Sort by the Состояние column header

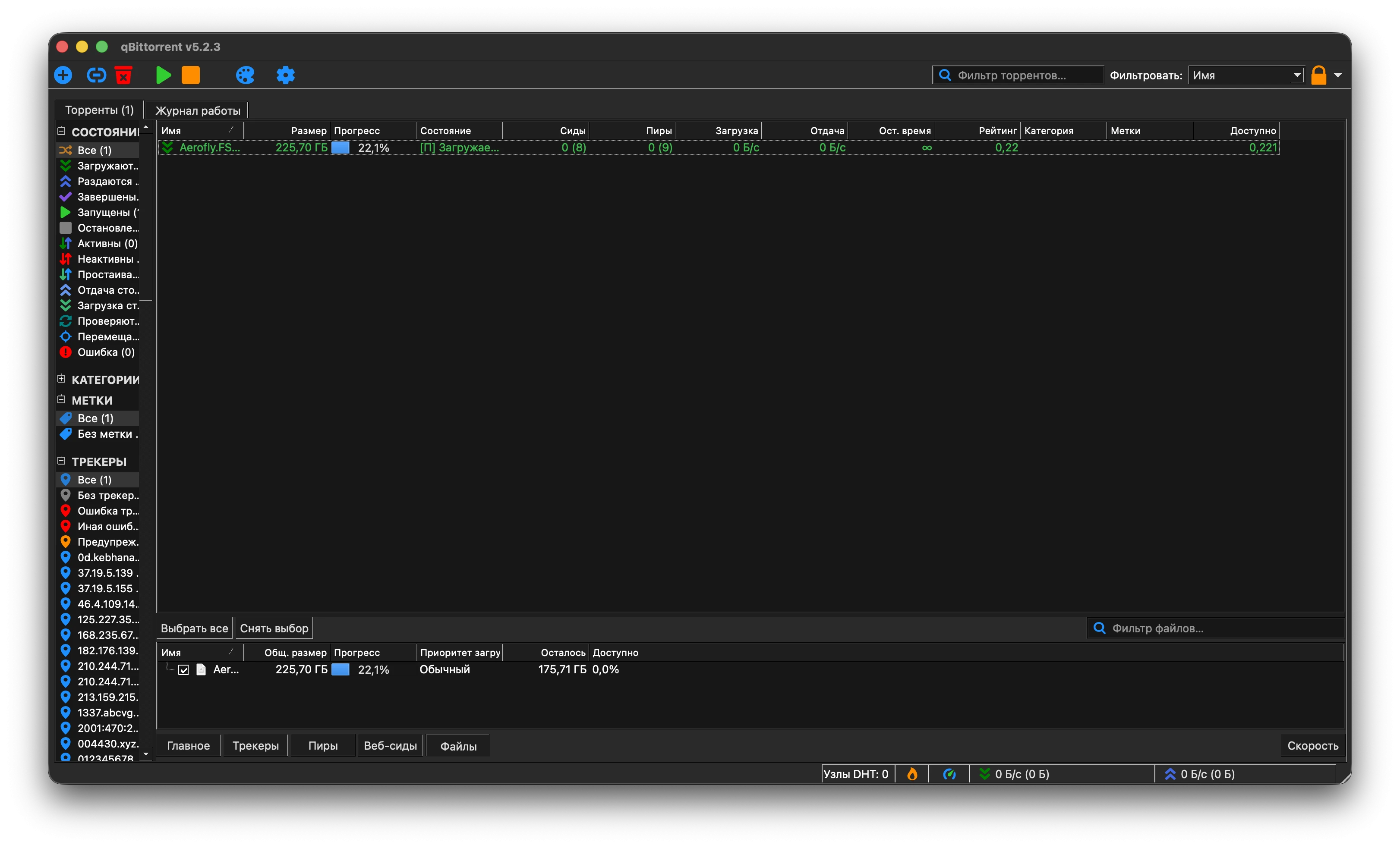coord(459,131)
